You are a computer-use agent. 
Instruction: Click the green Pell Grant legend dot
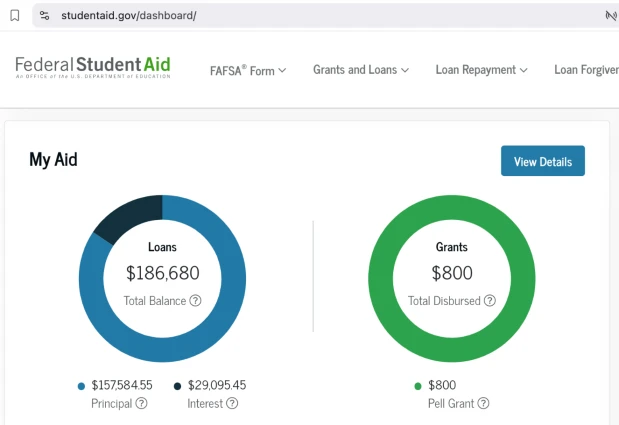coord(417,386)
